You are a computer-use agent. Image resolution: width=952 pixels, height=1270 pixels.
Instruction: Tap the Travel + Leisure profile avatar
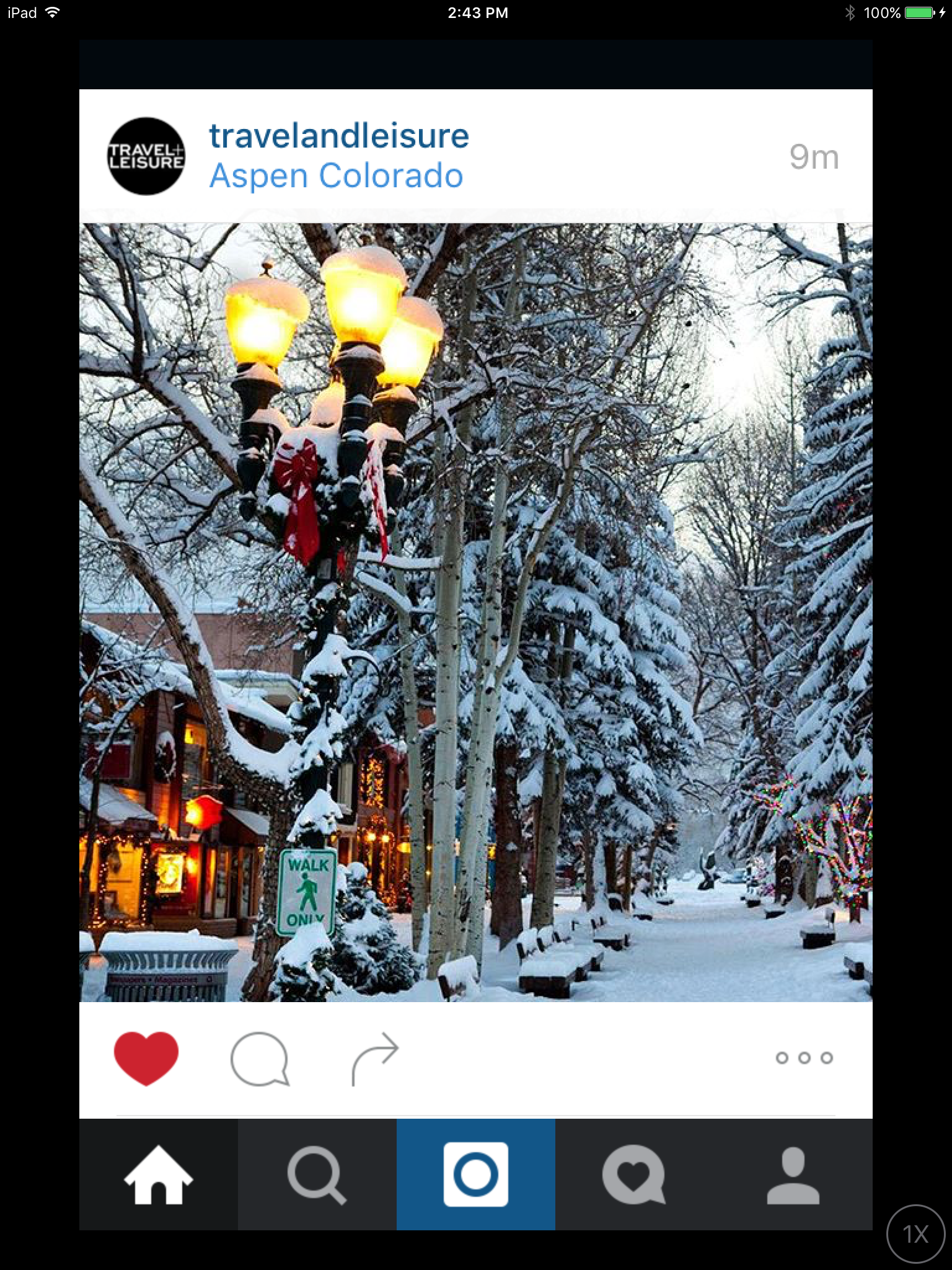pos(146,156)
